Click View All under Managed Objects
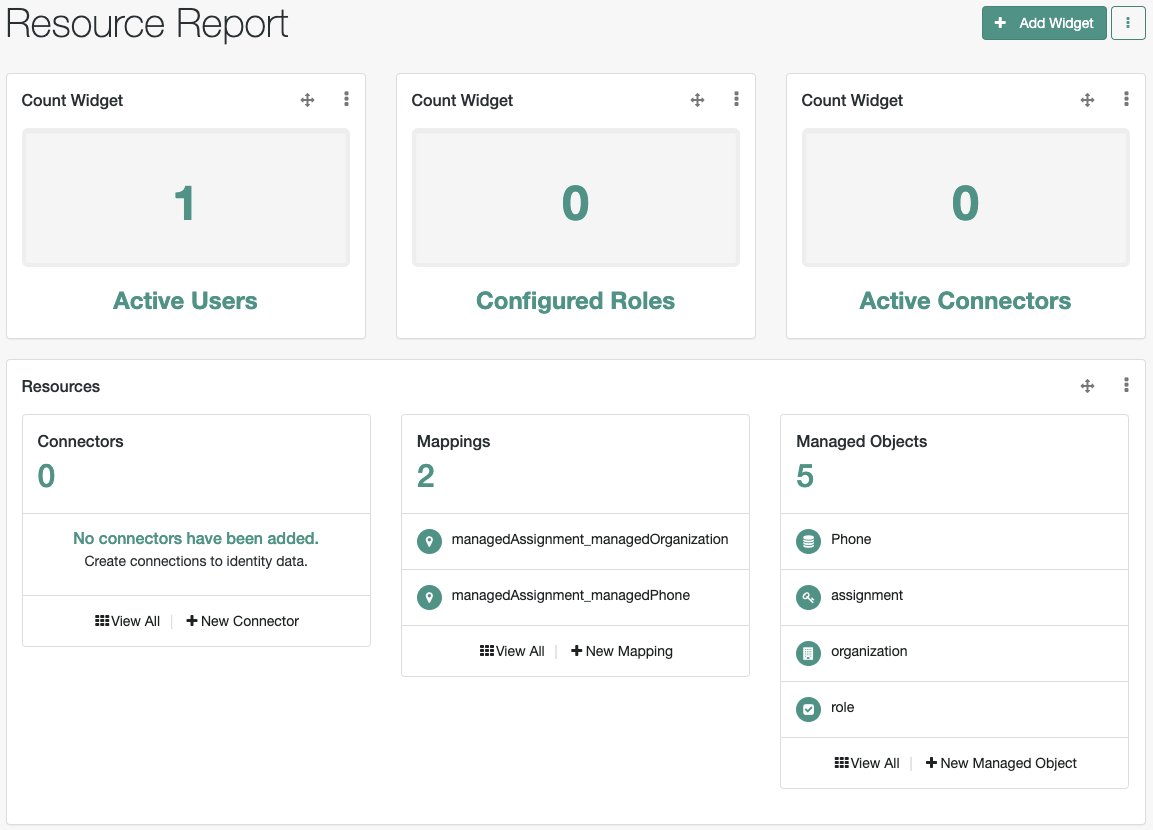This screenshot has width=1153, height=830. pos(867,762)
